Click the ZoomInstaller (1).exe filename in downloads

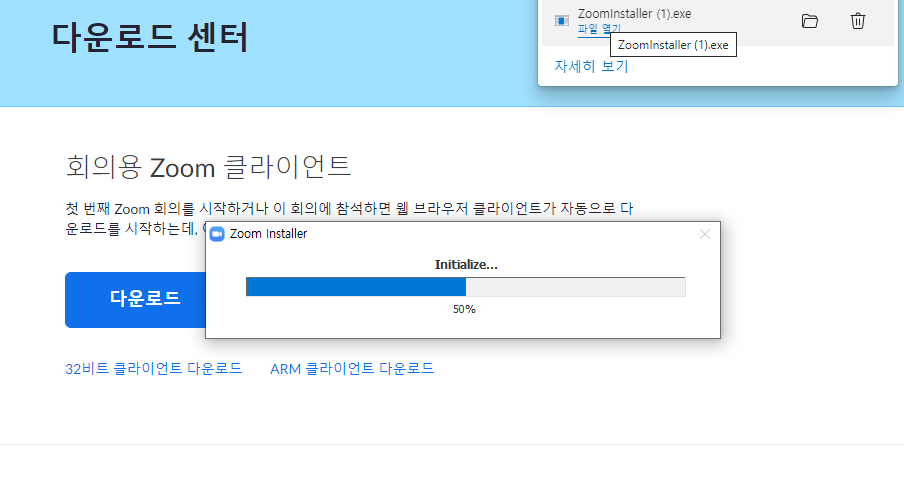coord(634,14)
